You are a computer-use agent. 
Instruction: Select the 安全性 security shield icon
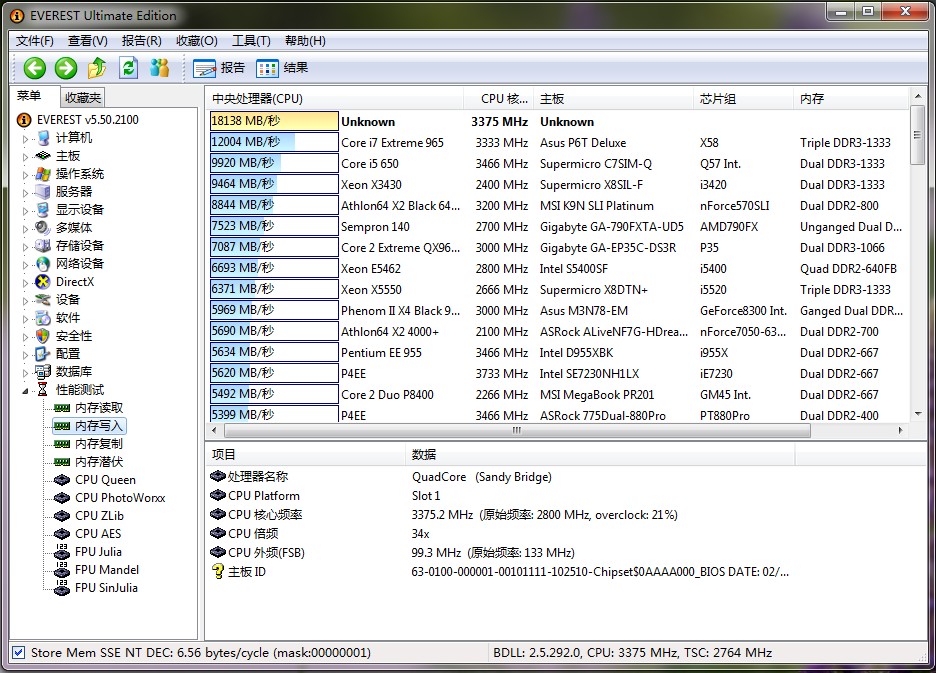43,336
